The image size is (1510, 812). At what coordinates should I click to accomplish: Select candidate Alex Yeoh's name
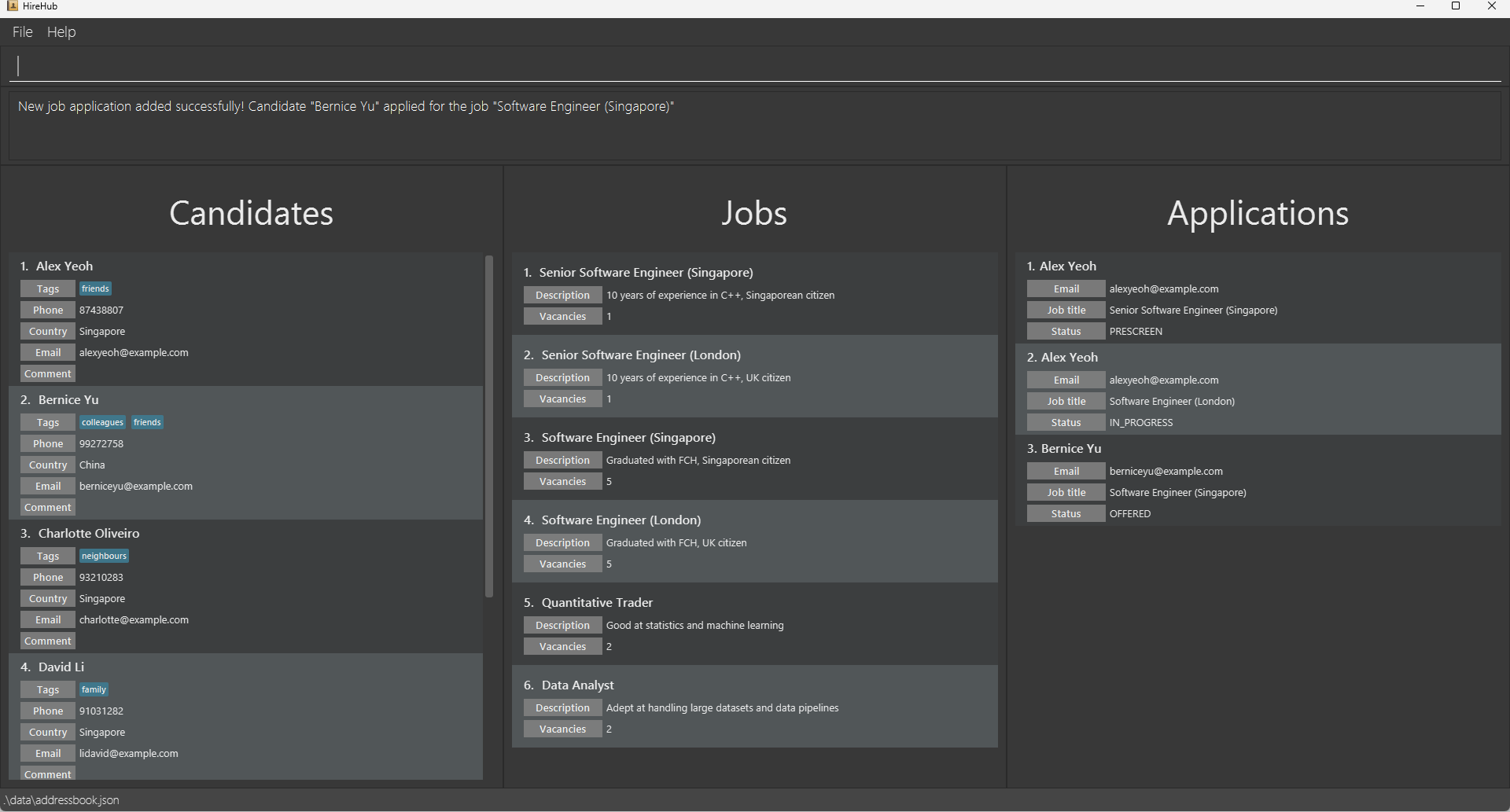pyautogui.click(x=64, y=266)
